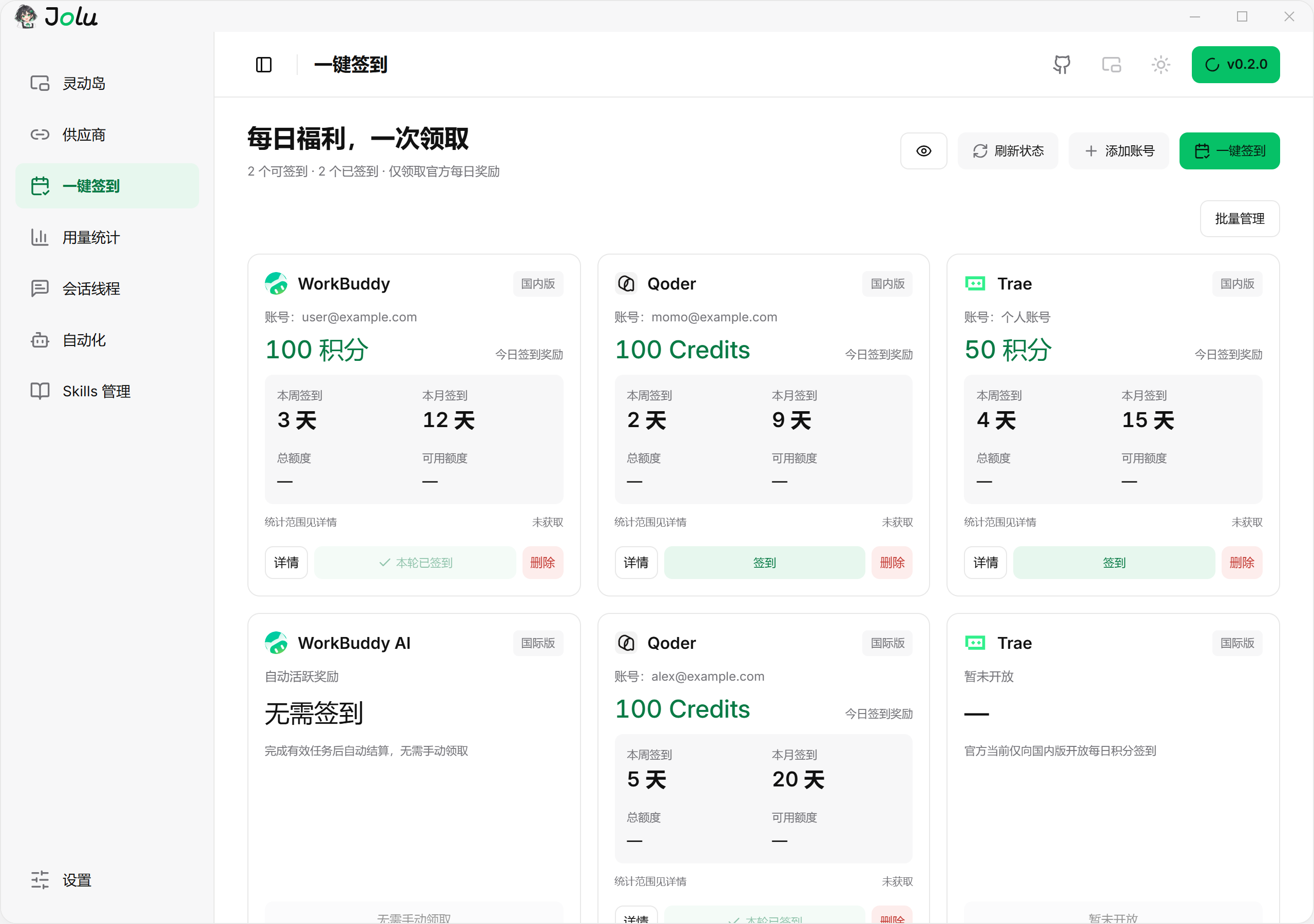
Task: Click the 无需签到 text on WorkBuddy AI
Action: (314, 714)
